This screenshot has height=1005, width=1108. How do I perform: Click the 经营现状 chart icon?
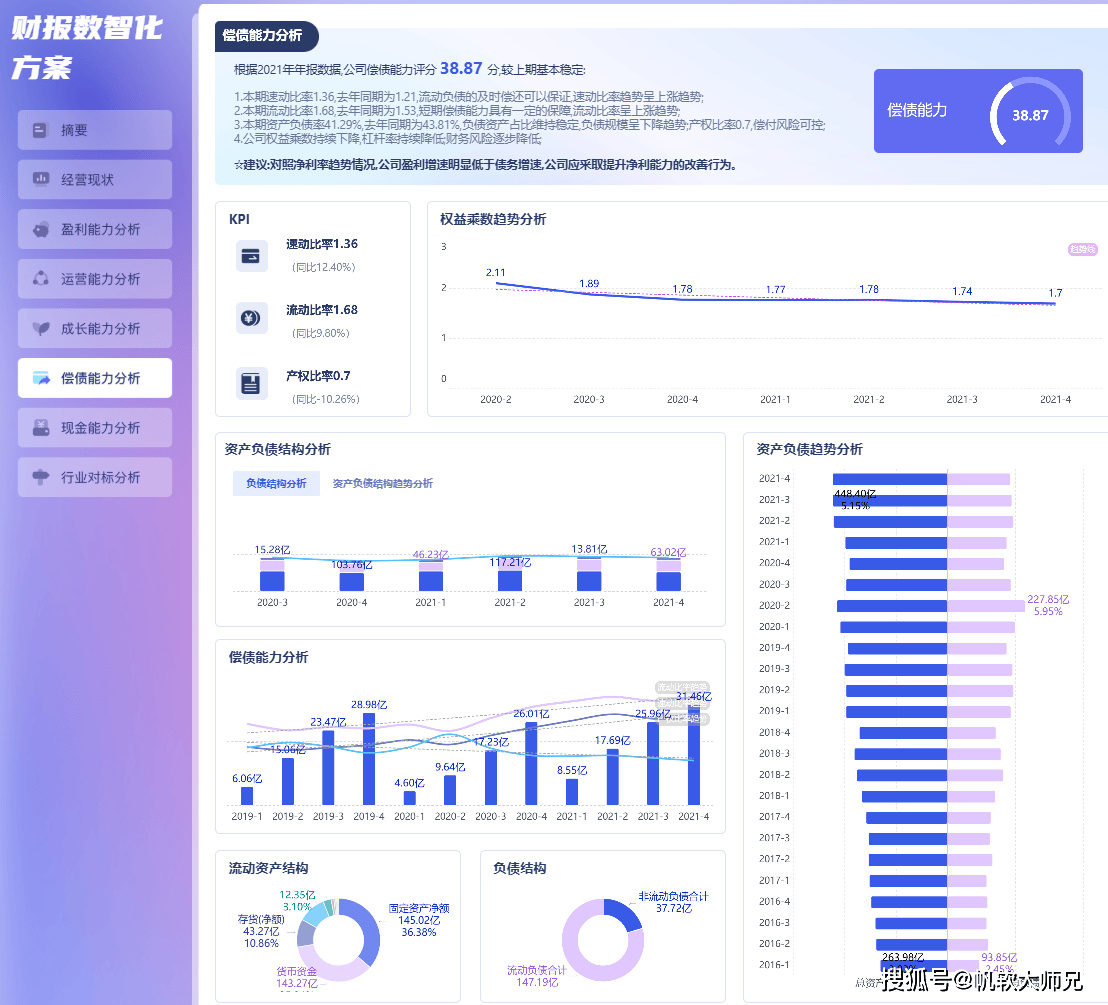pos(41,179)
